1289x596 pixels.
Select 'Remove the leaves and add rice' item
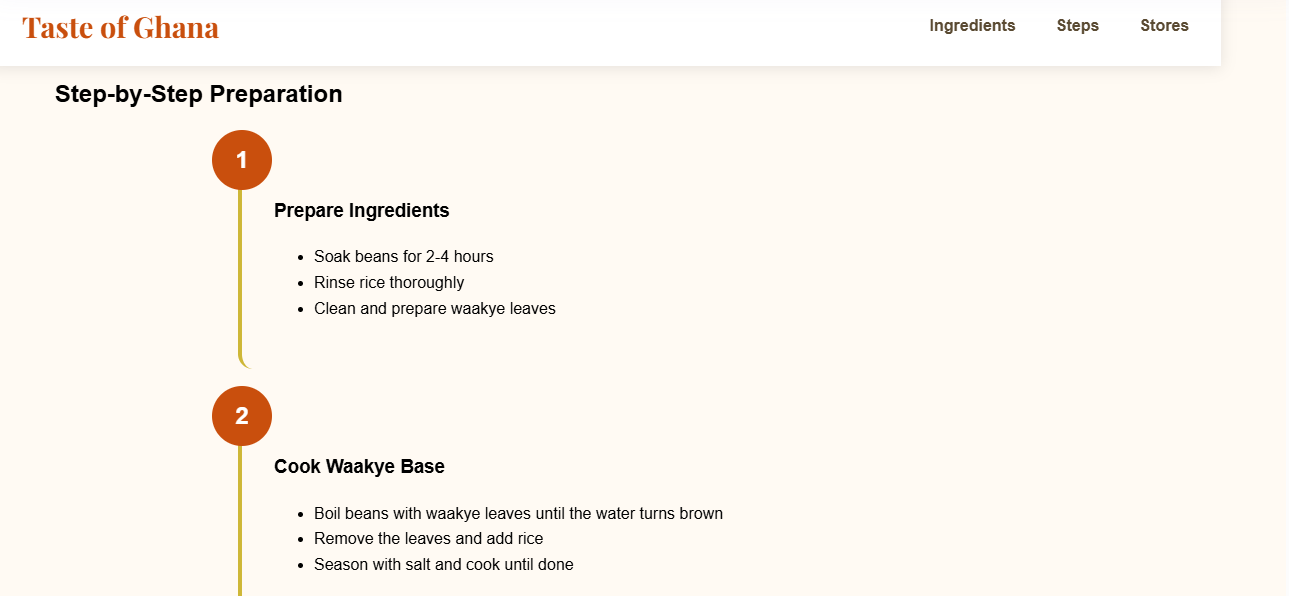[428, 538]
